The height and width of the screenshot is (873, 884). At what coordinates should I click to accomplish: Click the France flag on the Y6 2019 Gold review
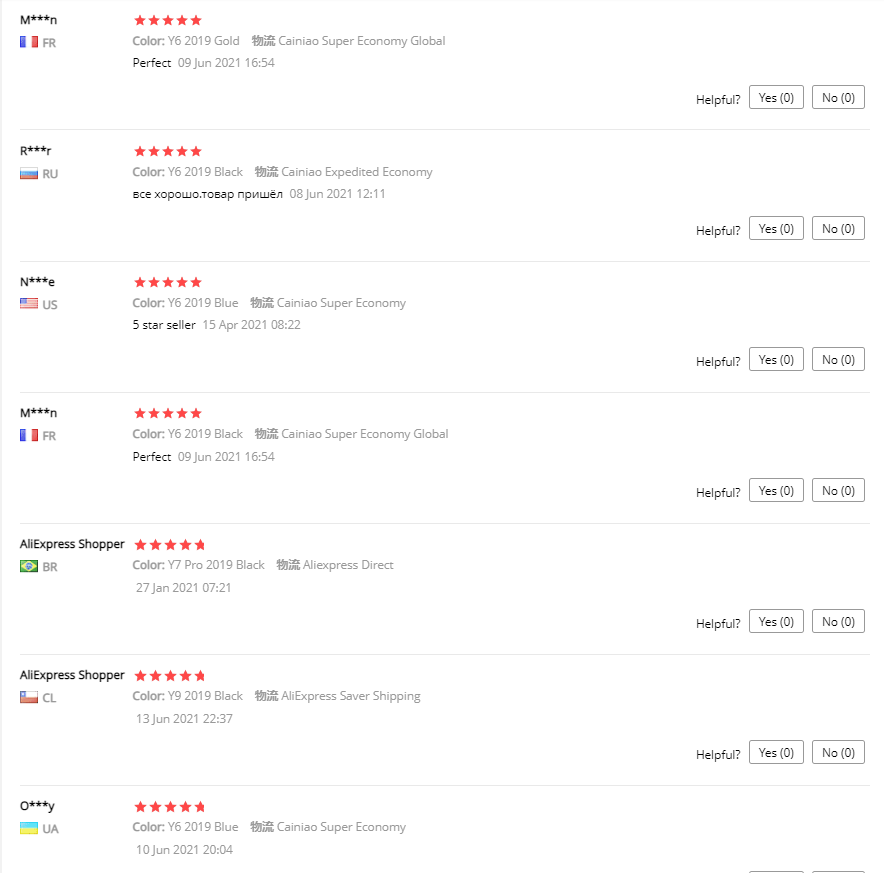pos(29,42)
